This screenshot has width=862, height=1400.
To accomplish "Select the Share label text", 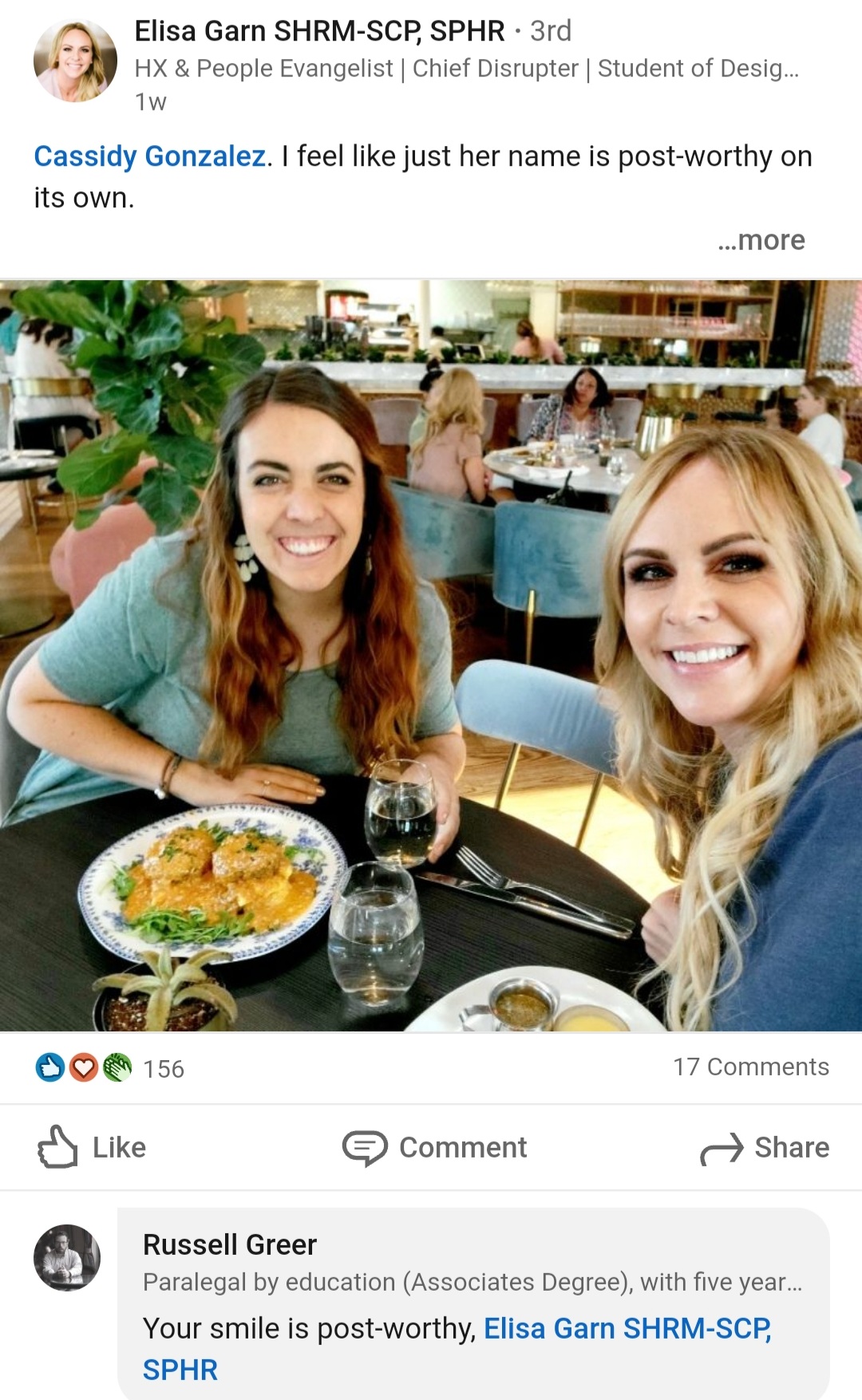I will (x=792, y=1147).
